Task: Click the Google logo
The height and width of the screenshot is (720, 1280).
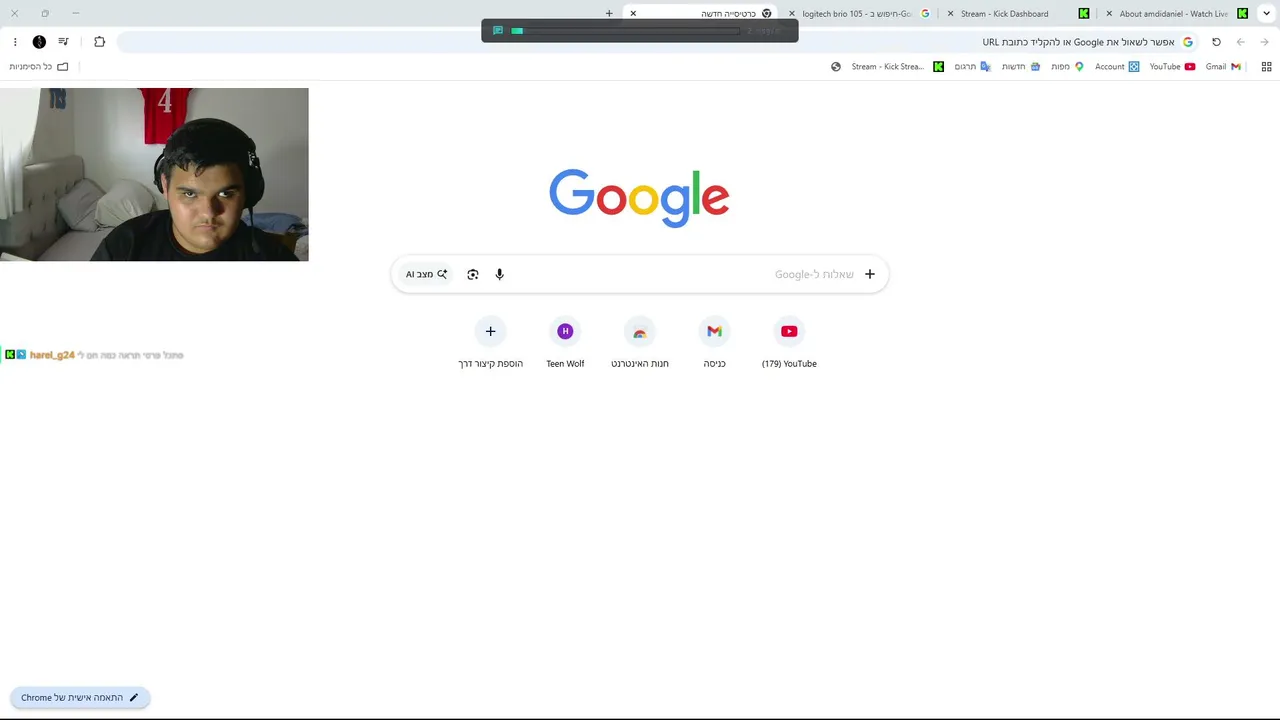Action: 639,197
